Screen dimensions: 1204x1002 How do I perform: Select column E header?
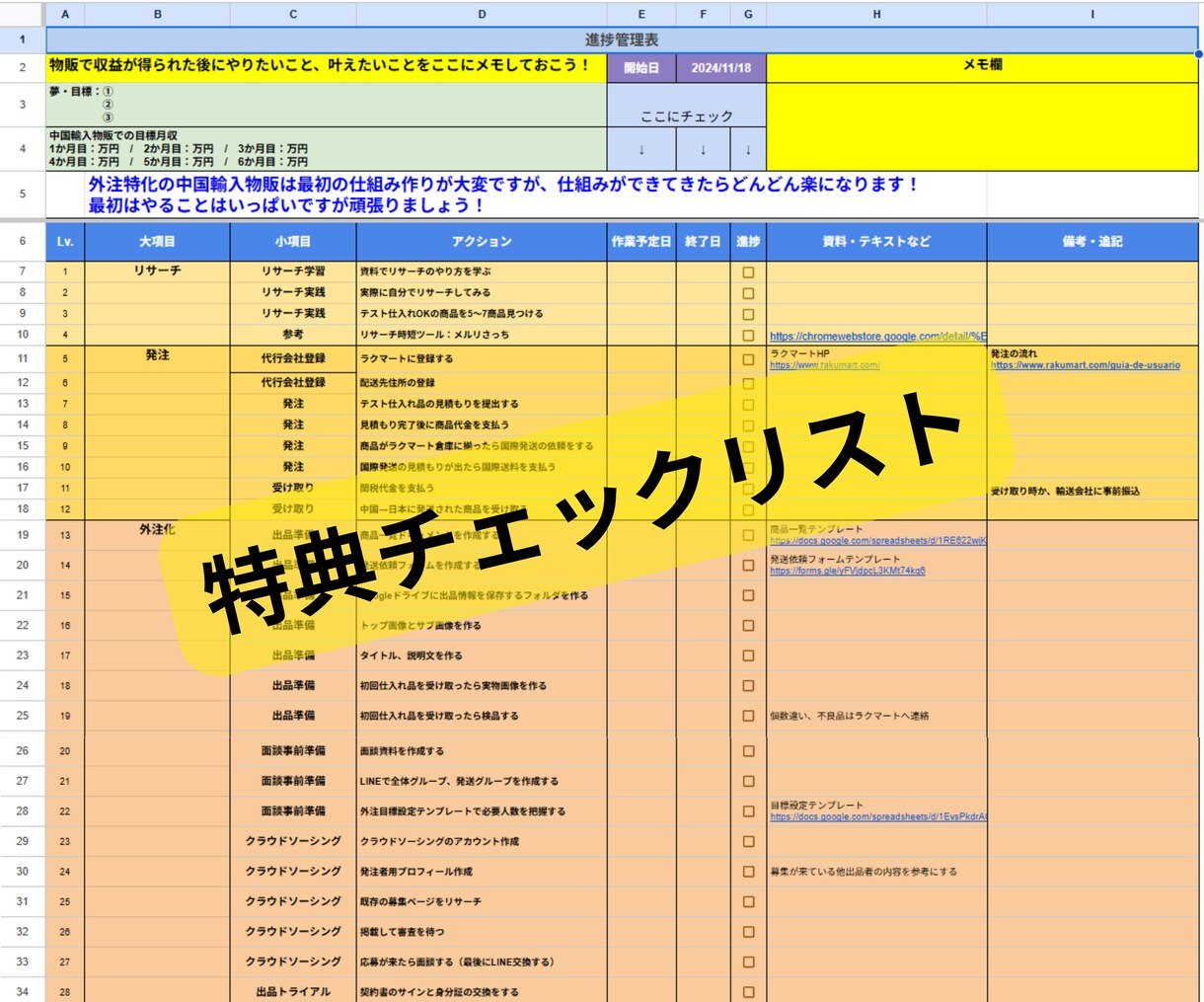(641, 14)
